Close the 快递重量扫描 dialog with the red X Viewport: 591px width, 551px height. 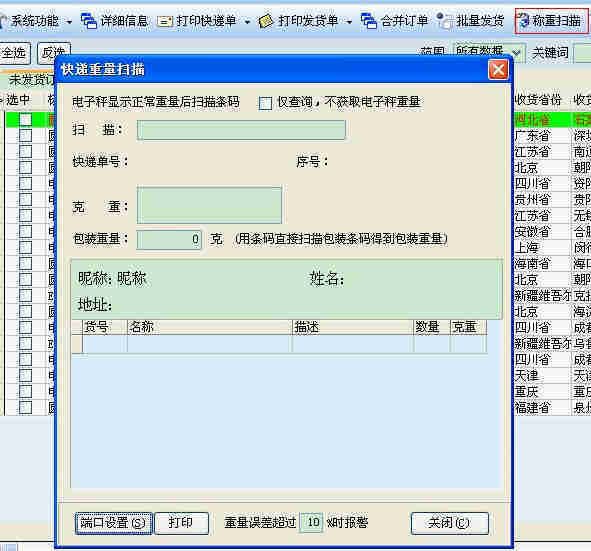click(498, 70)
